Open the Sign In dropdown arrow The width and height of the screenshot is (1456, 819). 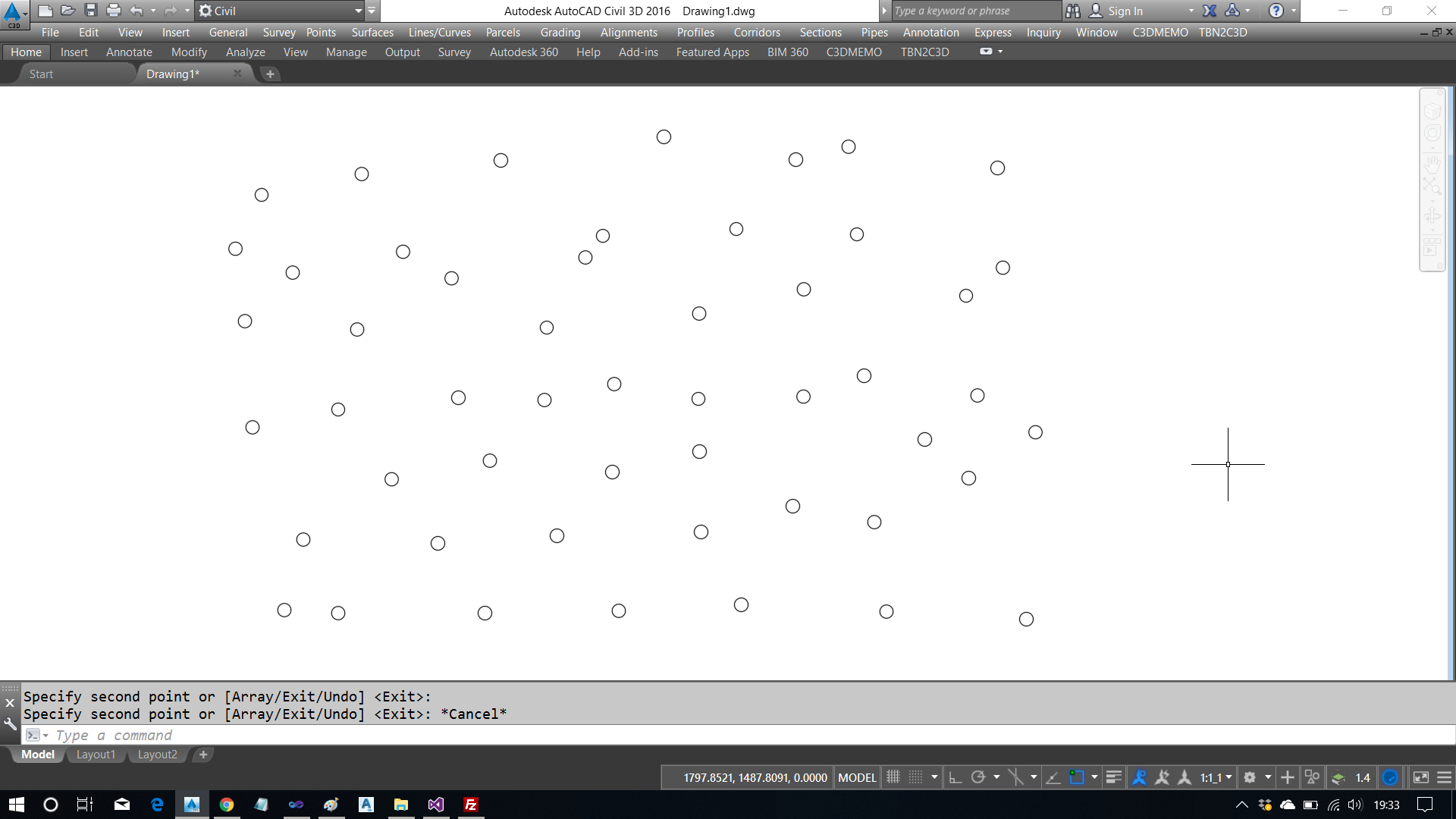click(x=1191, y=11)
